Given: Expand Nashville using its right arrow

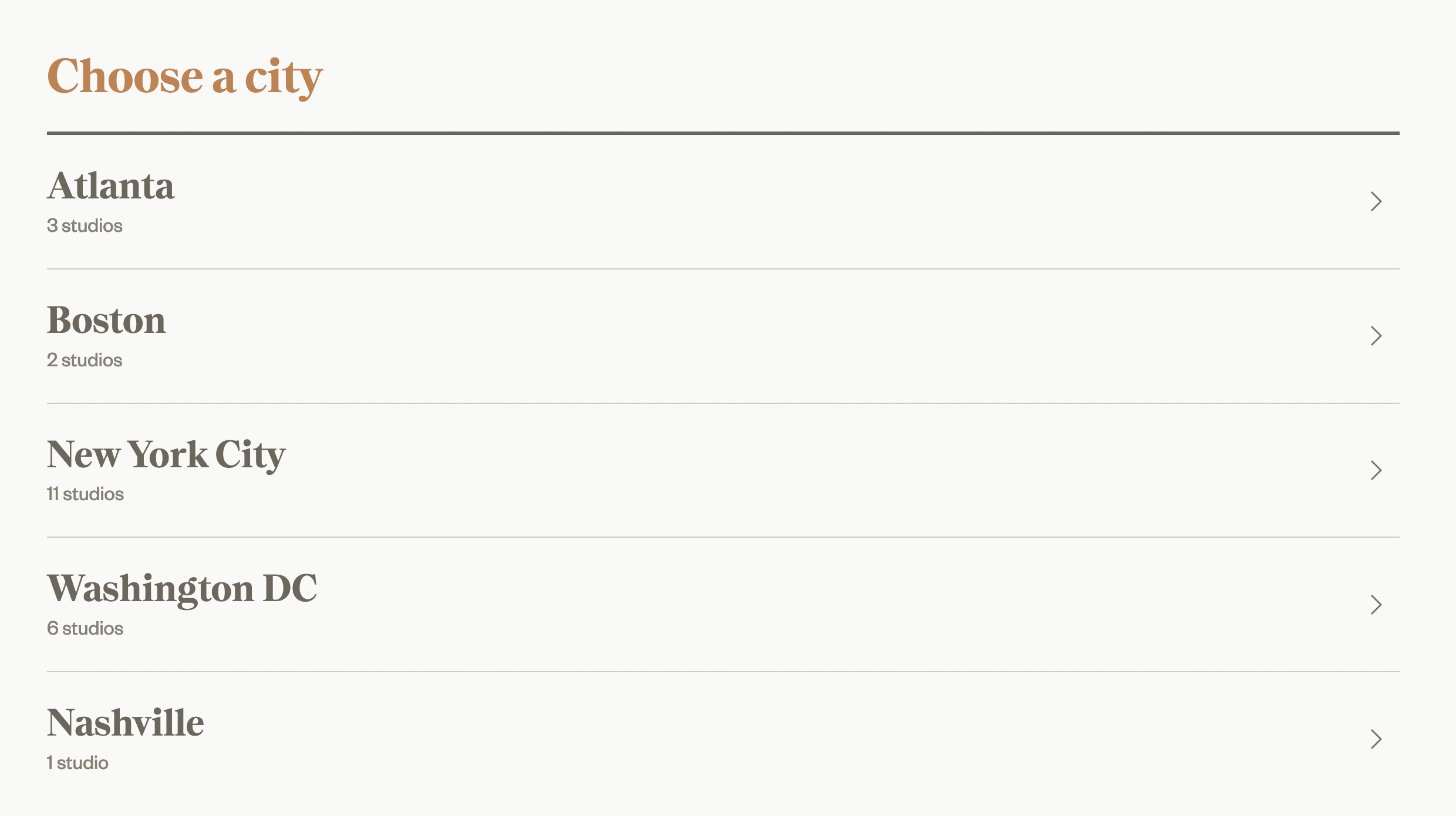Looking at the screenshot, I should (x=1376, y=739).
